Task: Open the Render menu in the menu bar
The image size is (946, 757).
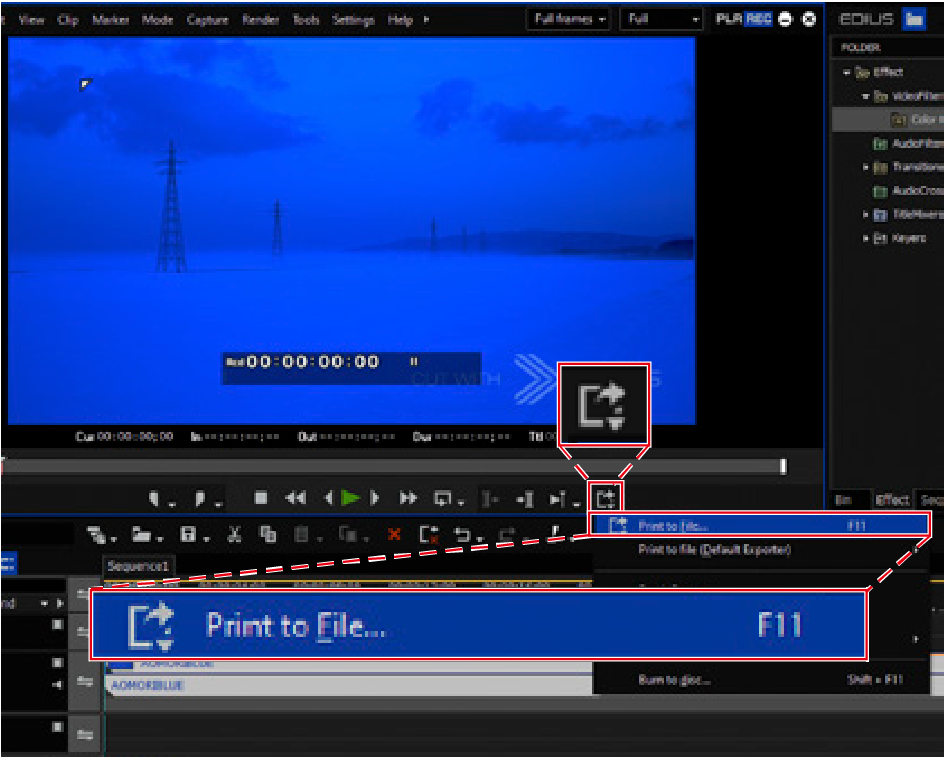Action: click(260, 20)
